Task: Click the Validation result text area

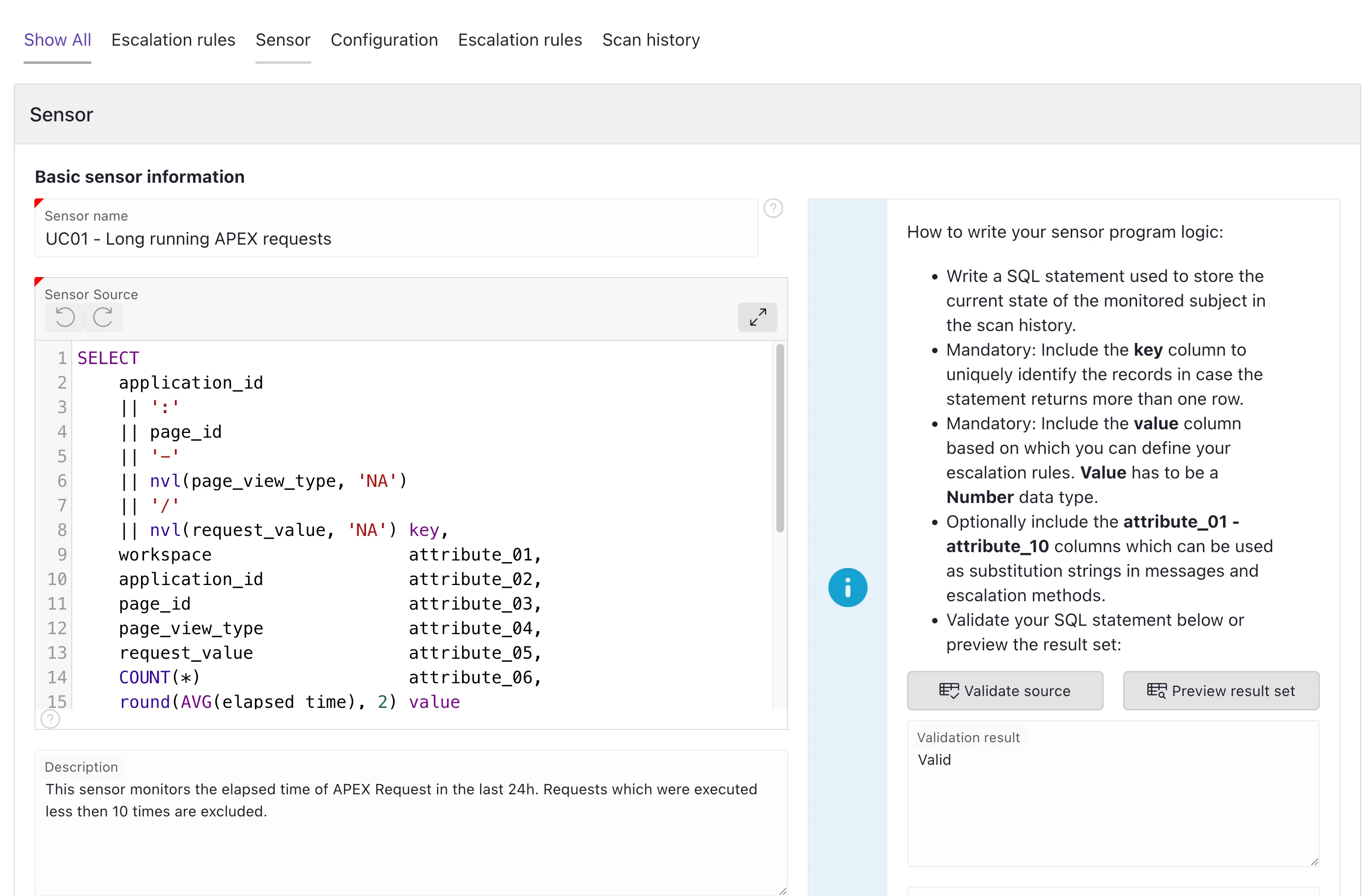Action: point(1112,803)
